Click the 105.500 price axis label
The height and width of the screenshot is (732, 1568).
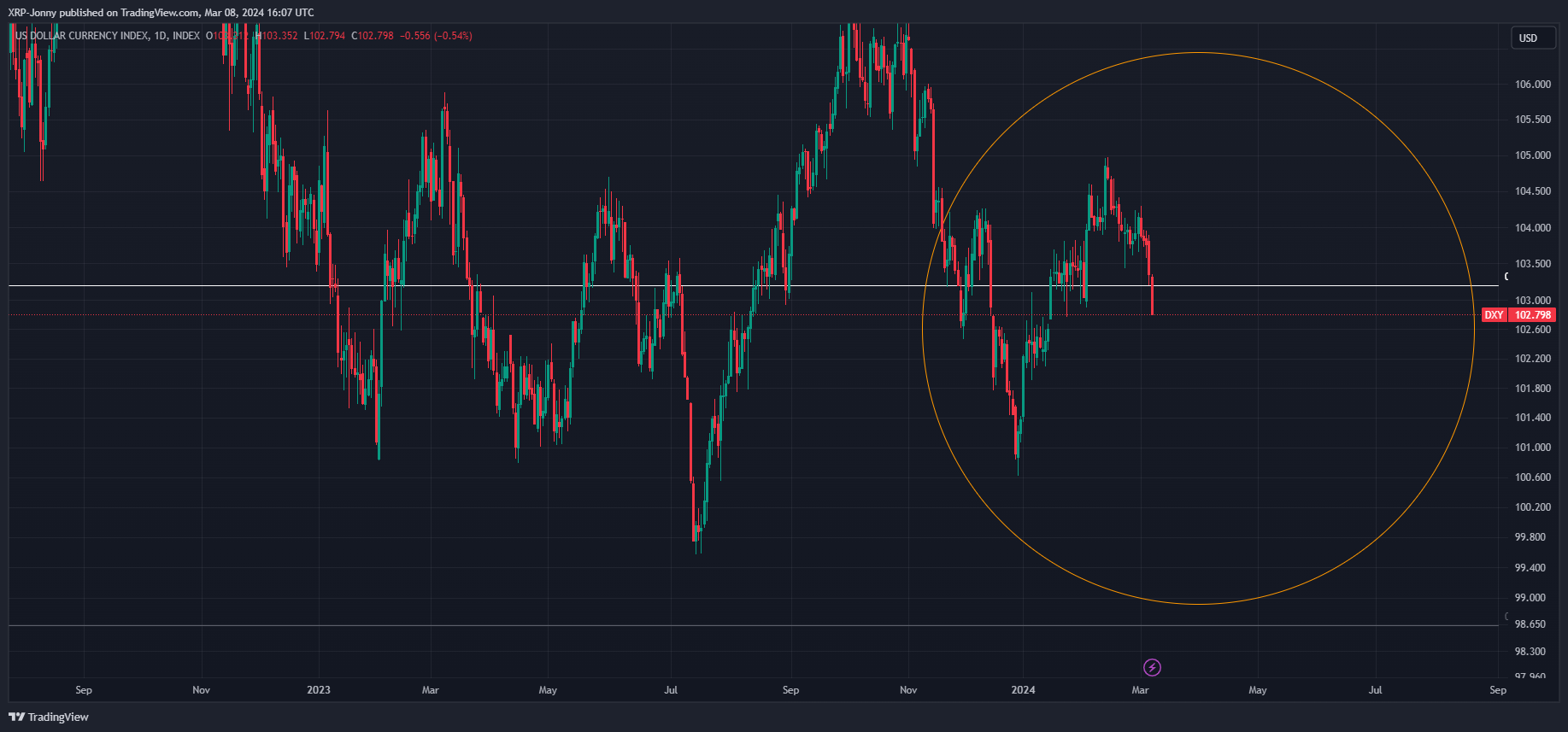coord(1533,120)
